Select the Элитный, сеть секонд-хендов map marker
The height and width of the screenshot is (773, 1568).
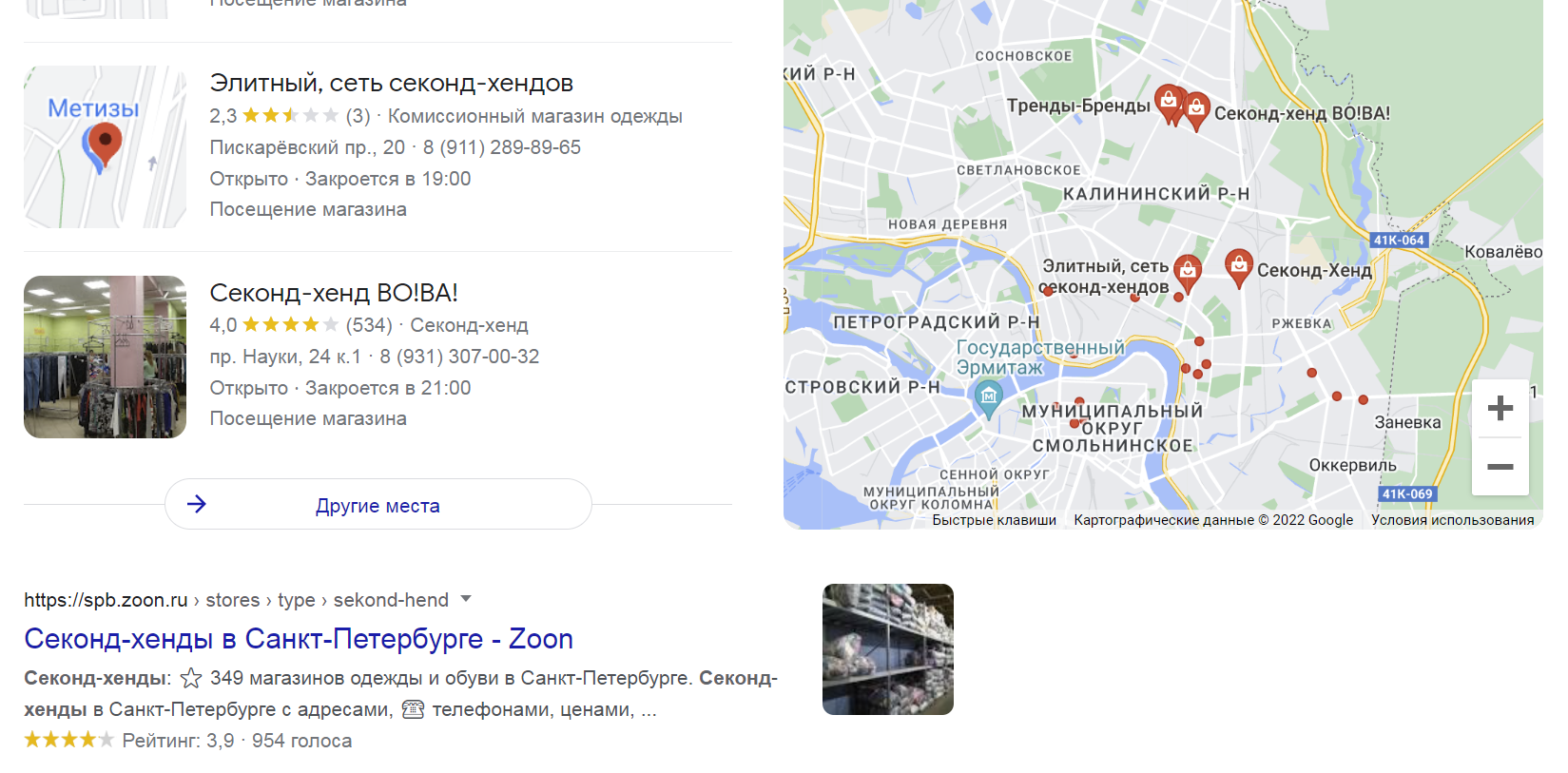point(1187,273)
